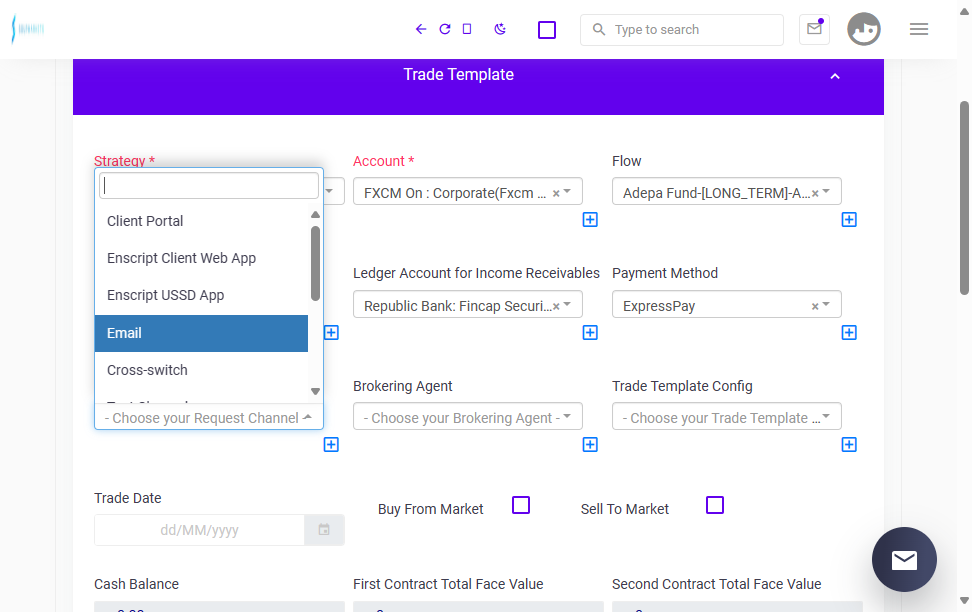Open the Trade Template Config dropdown
This screenshot has height=612, width=972.
pyautogui.click(x=727, y=417)
